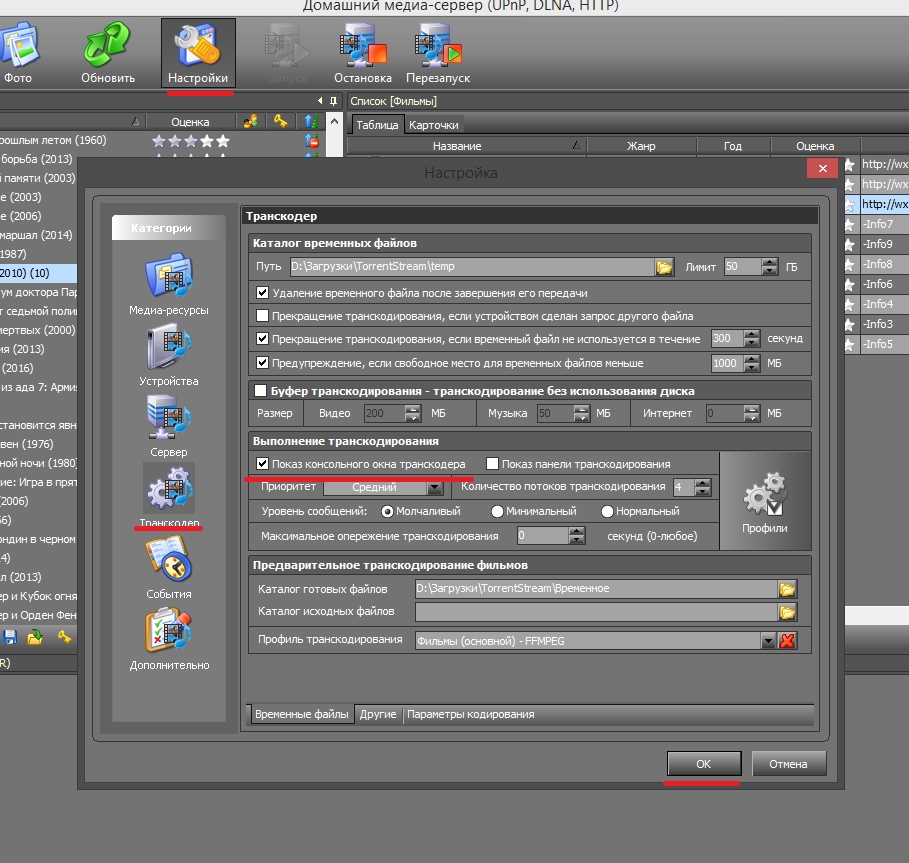909x863 pixels.
Task: Browse for the temporary files path folder
Action: [x=664, y=267]
